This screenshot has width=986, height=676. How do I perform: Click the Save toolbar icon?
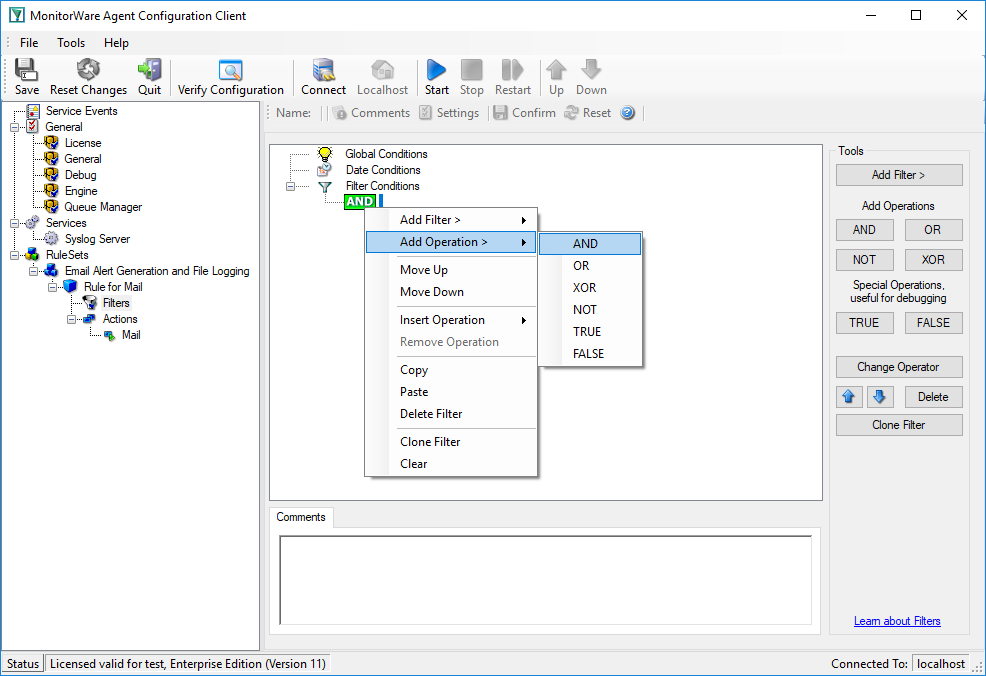(26, 70)
